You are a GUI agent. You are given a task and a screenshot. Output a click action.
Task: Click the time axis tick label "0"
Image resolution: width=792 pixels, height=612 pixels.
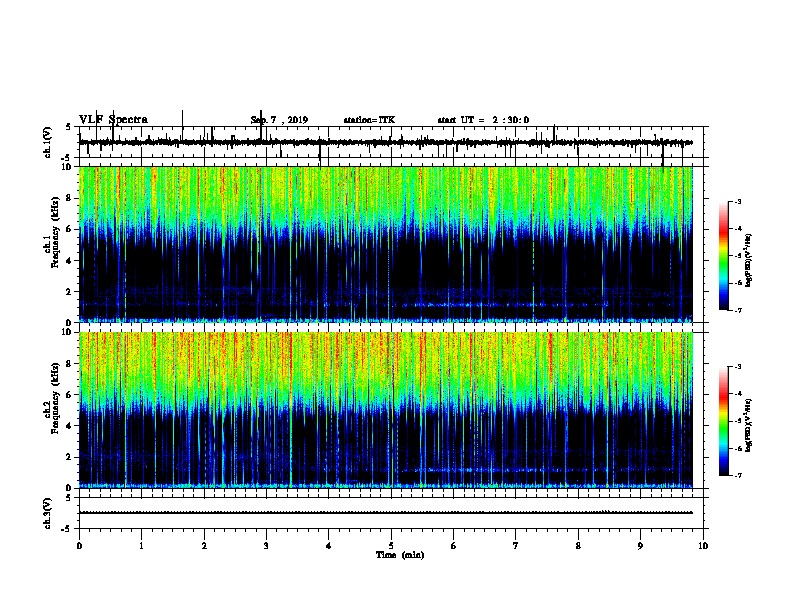point(79,546)
